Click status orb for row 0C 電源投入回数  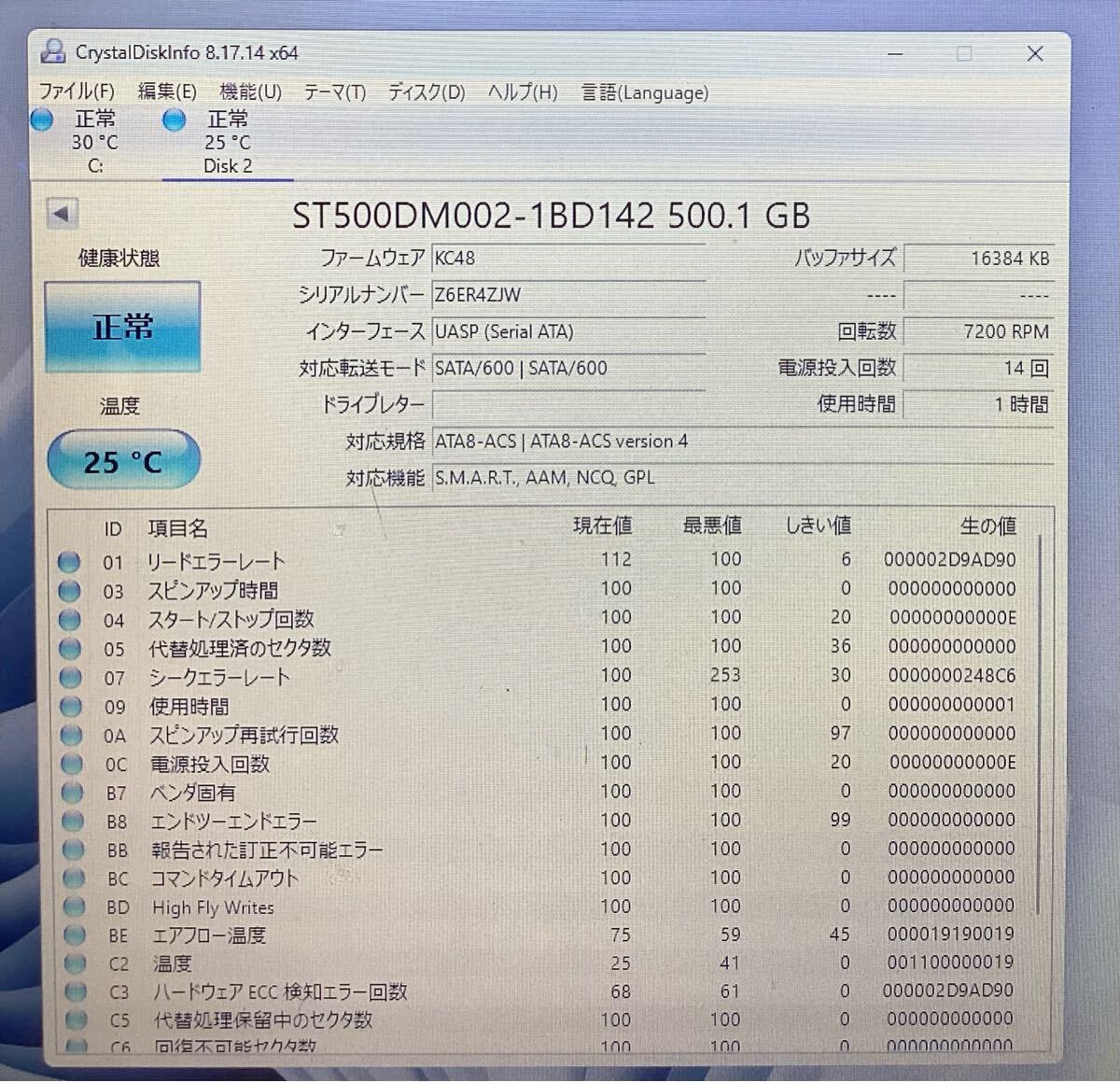72,765
